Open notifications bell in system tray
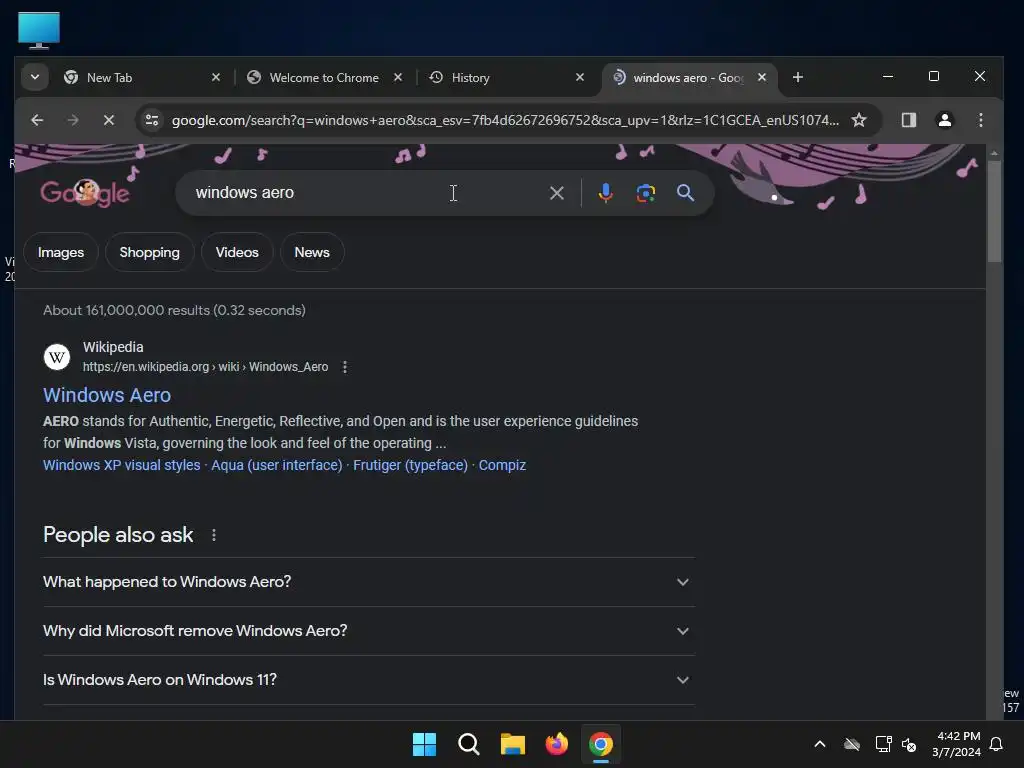The width and height of the screenshot is (1024, 768). (x=997, y=744)
